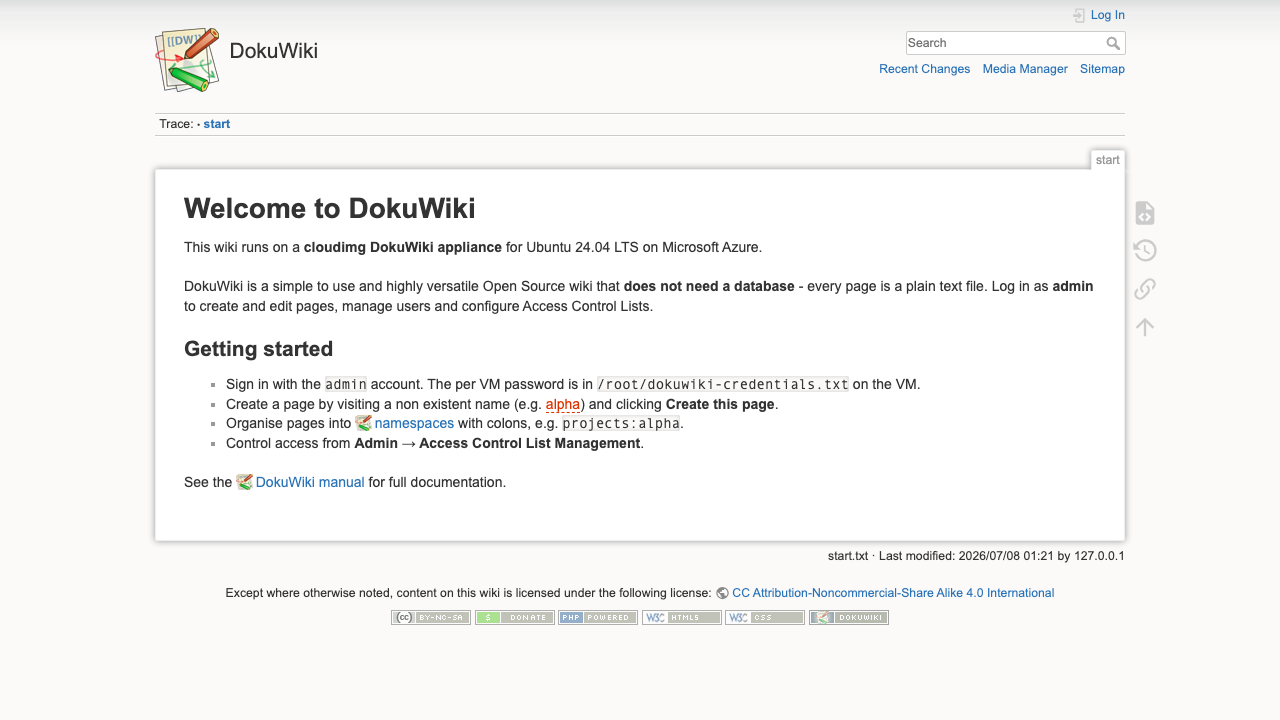Click the Getting started heading
This screenshot has width=1280, height=720.
(x=258, y=349)
